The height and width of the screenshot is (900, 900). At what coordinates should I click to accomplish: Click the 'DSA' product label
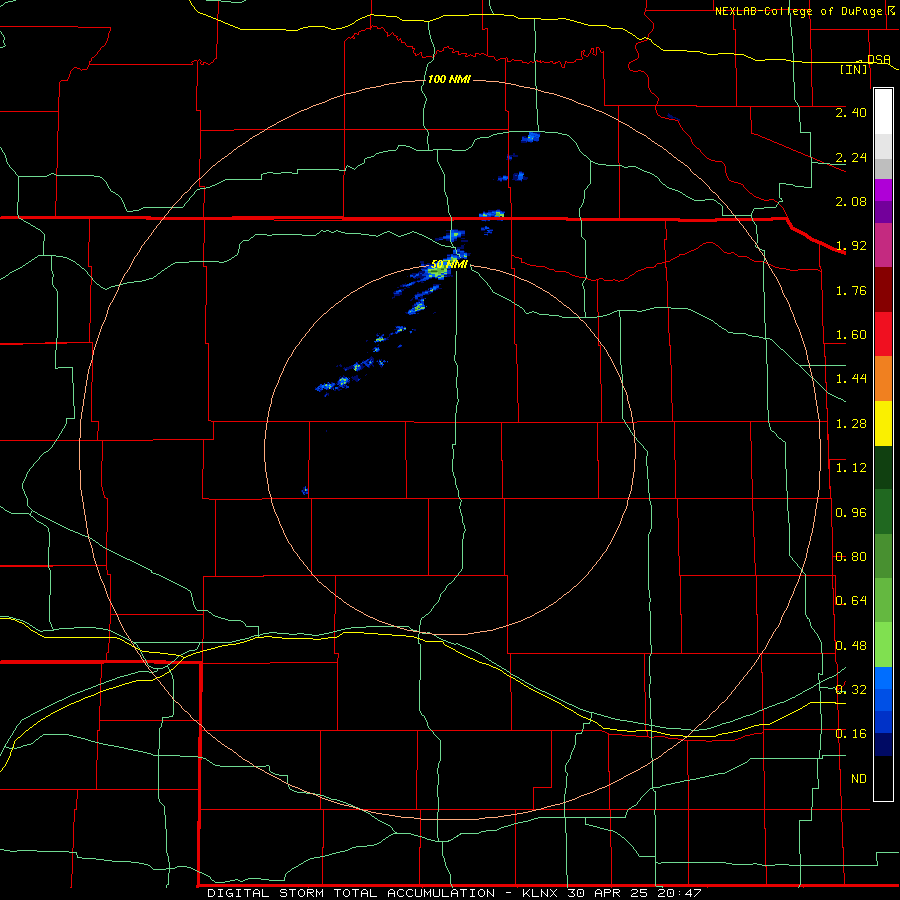(879, 60)
